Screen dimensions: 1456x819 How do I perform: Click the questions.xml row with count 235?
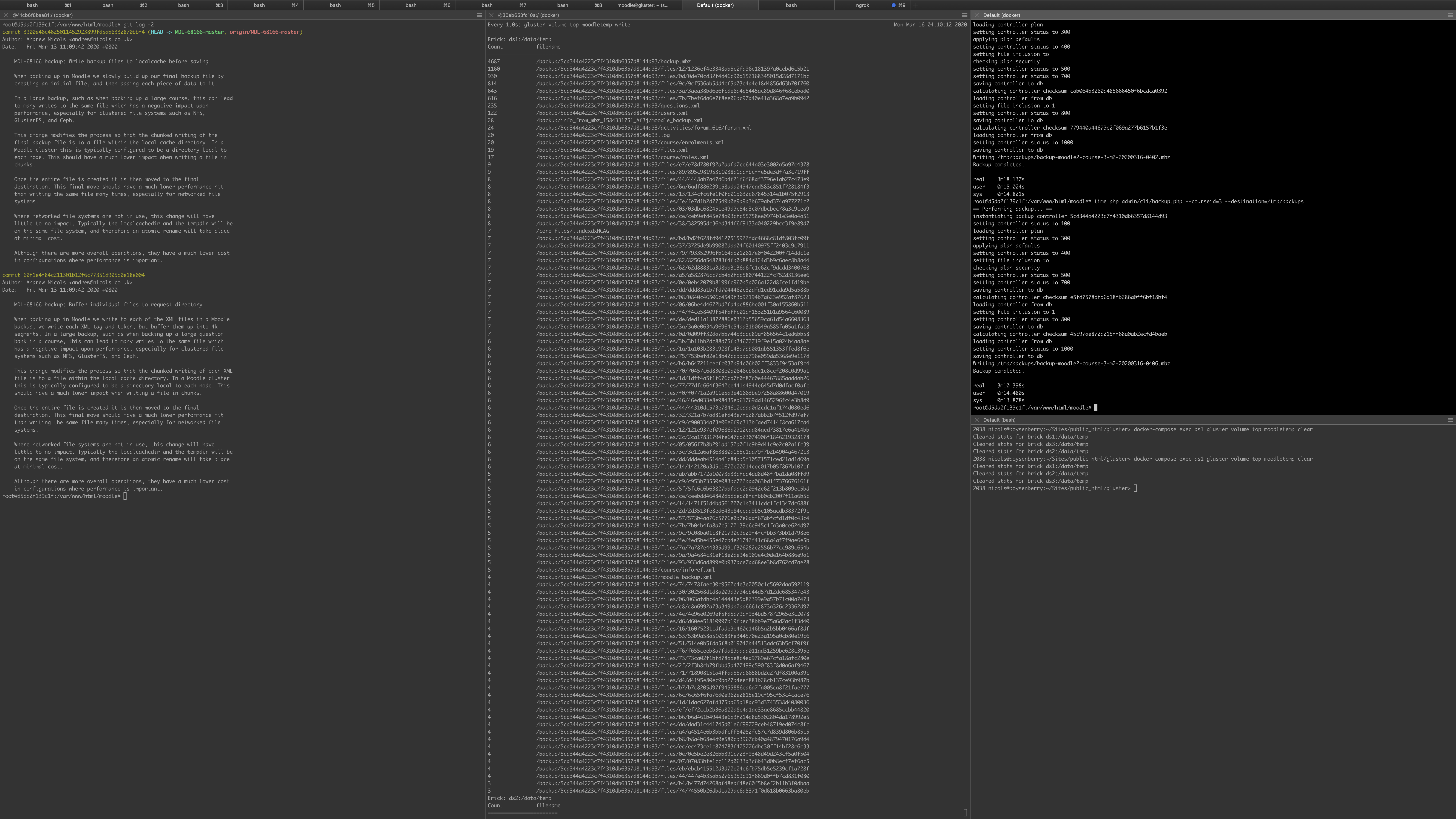[x=593, y=106]
